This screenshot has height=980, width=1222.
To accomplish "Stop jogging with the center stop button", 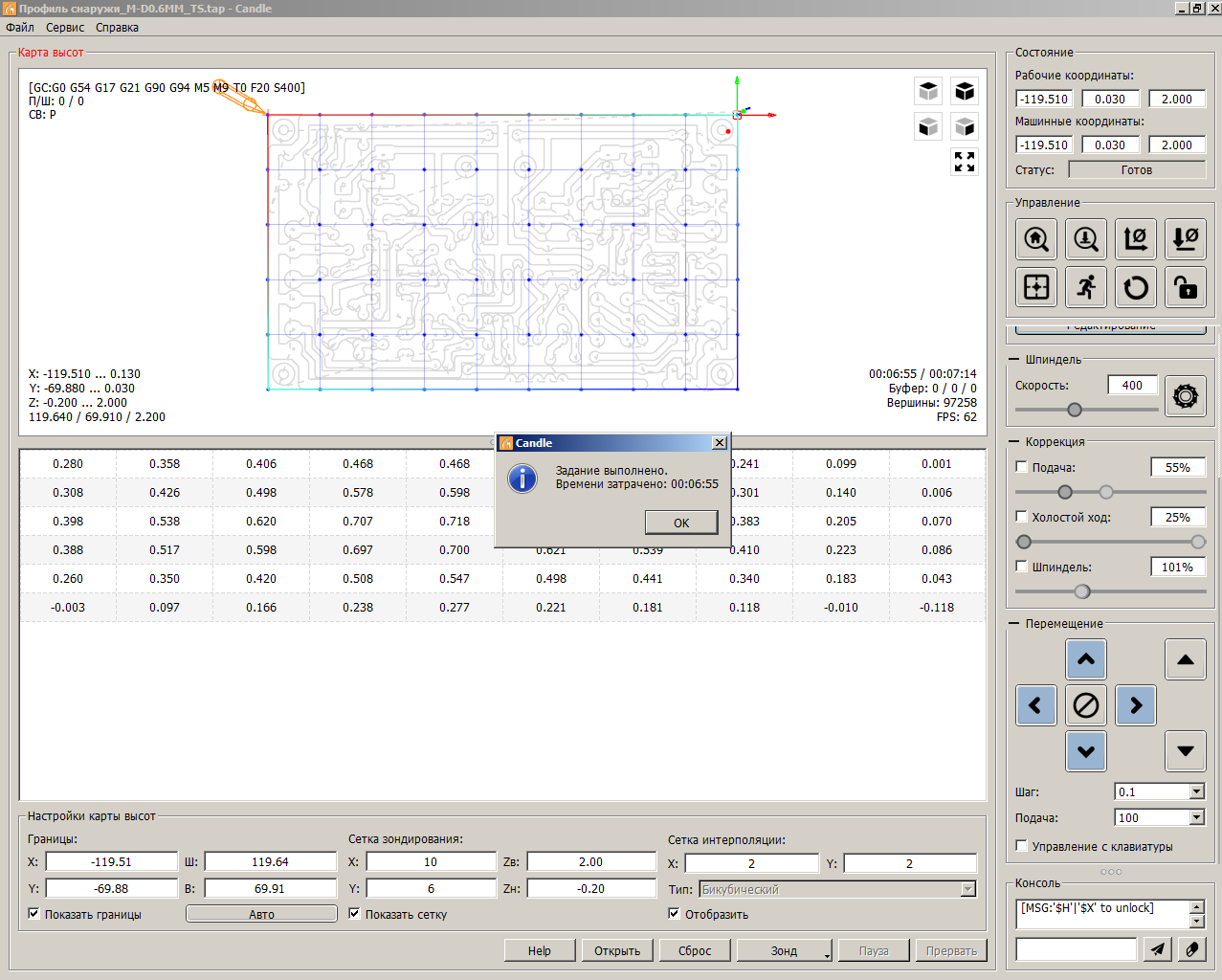I will (1086, 705).
